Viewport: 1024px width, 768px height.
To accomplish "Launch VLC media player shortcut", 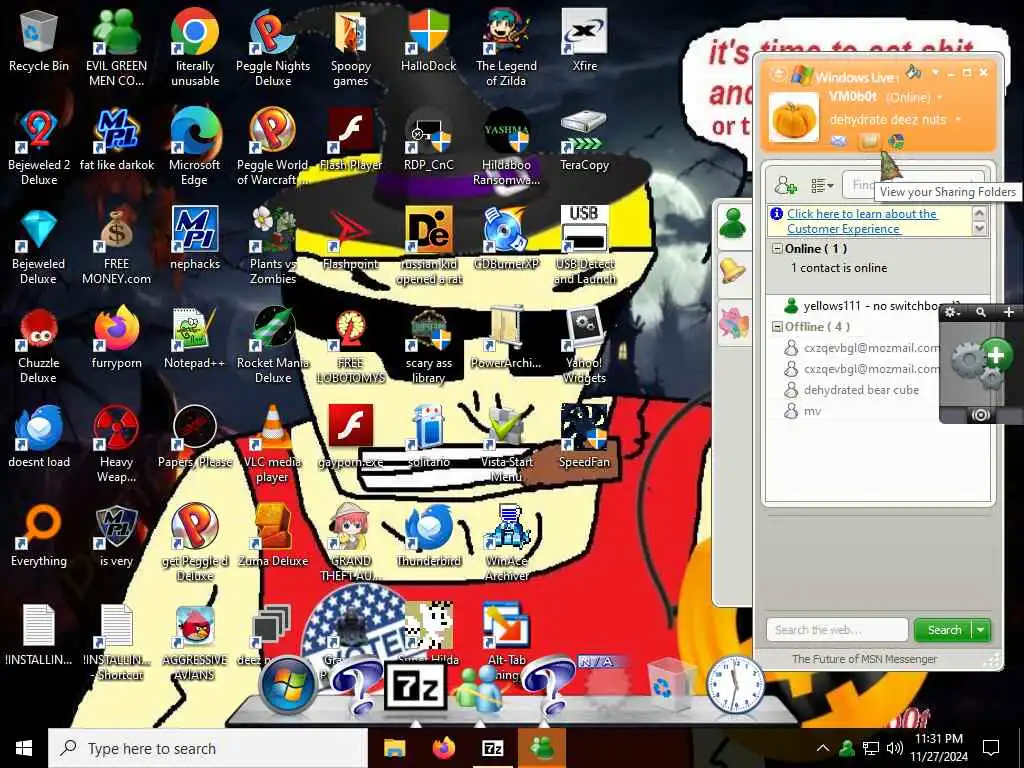I will (x=273, y=444).
